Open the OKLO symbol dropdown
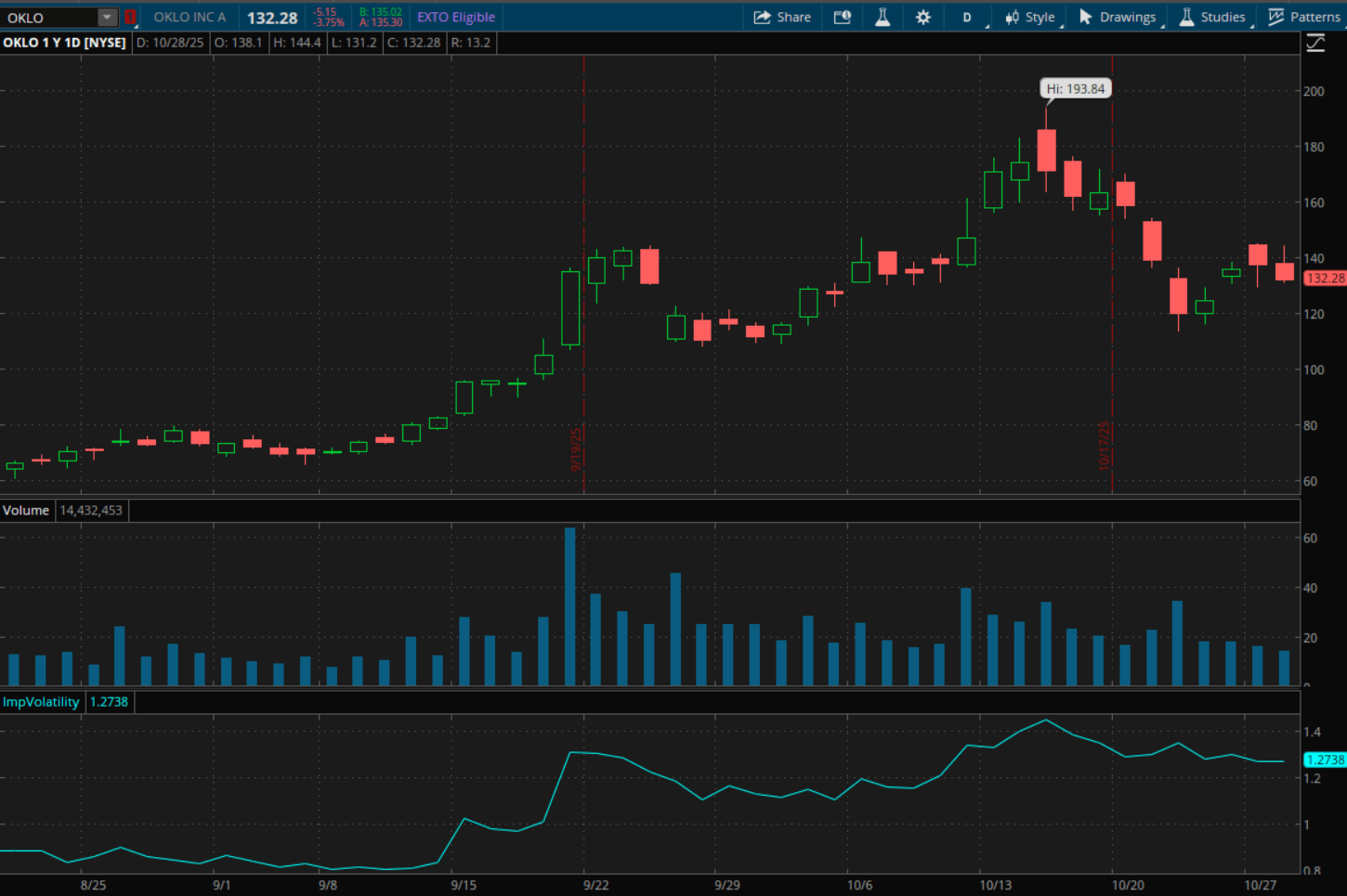Viewport: 1347px width, 896px height. (106, 17)
